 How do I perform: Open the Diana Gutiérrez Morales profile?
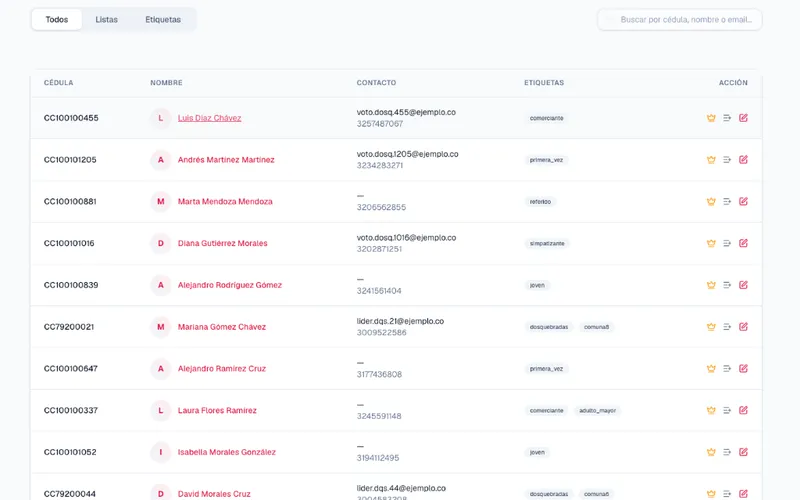pos(222,243)
